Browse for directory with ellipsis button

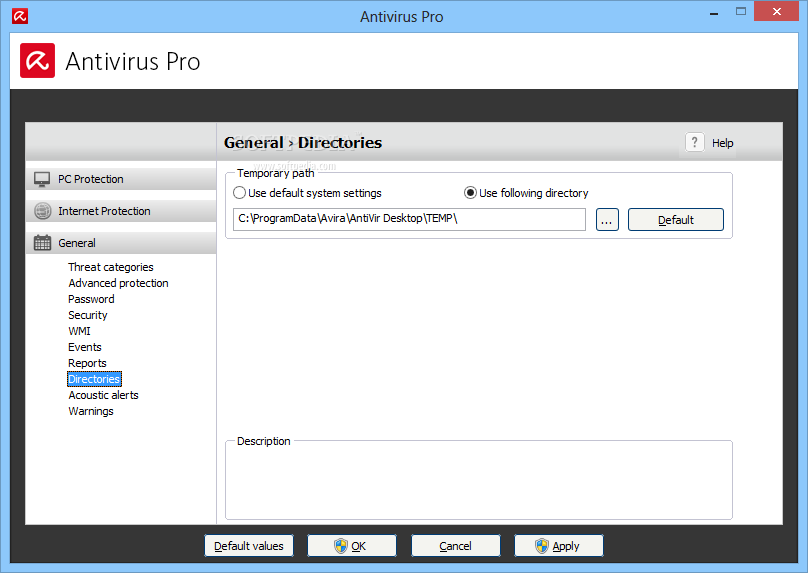pos(607,220)
